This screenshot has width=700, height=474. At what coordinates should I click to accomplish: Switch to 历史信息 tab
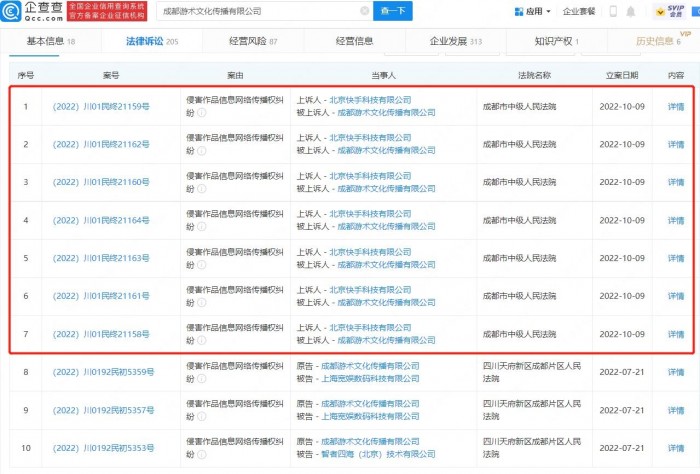658,42
